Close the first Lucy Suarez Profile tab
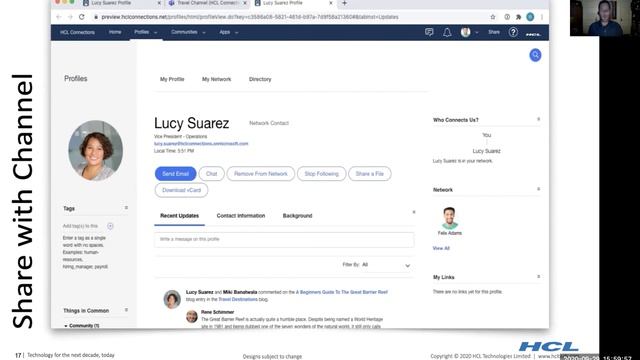The image size is (640, 360). [159, 3]
